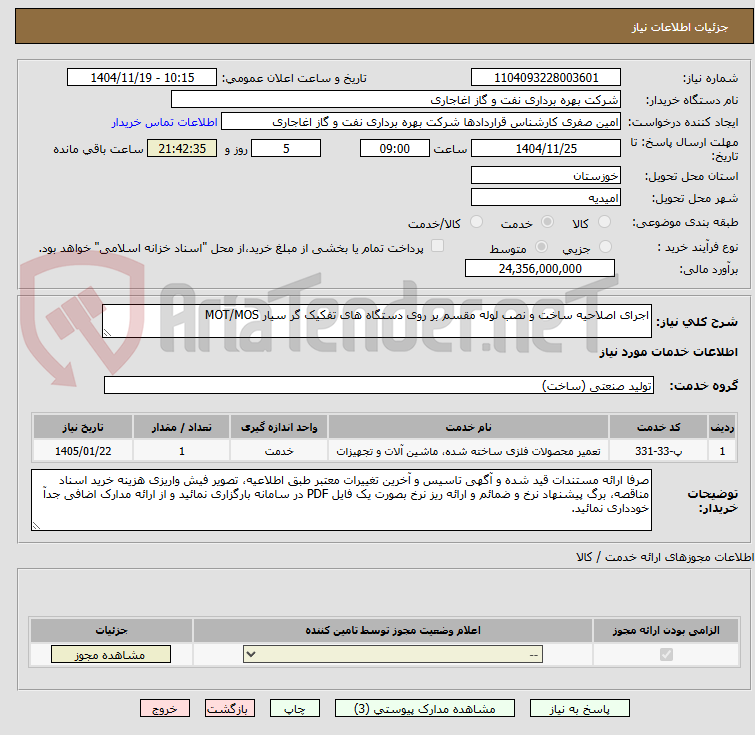Select the کالا/خدمت radio button
This screenshot has height=735, width=755.
click(x=476, y=222)
